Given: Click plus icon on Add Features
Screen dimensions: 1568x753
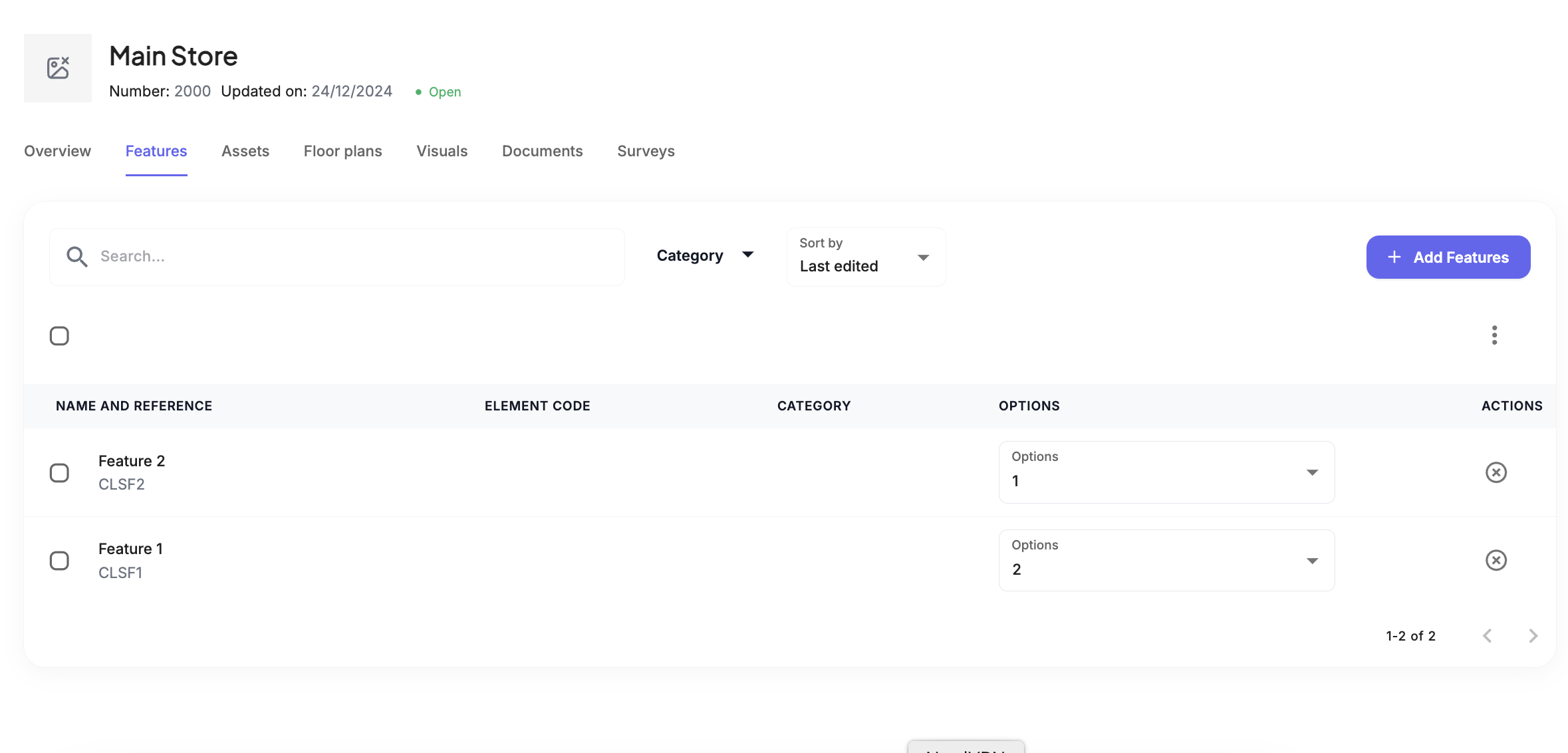Looking at the screenshot, I should coord(1394,257).
